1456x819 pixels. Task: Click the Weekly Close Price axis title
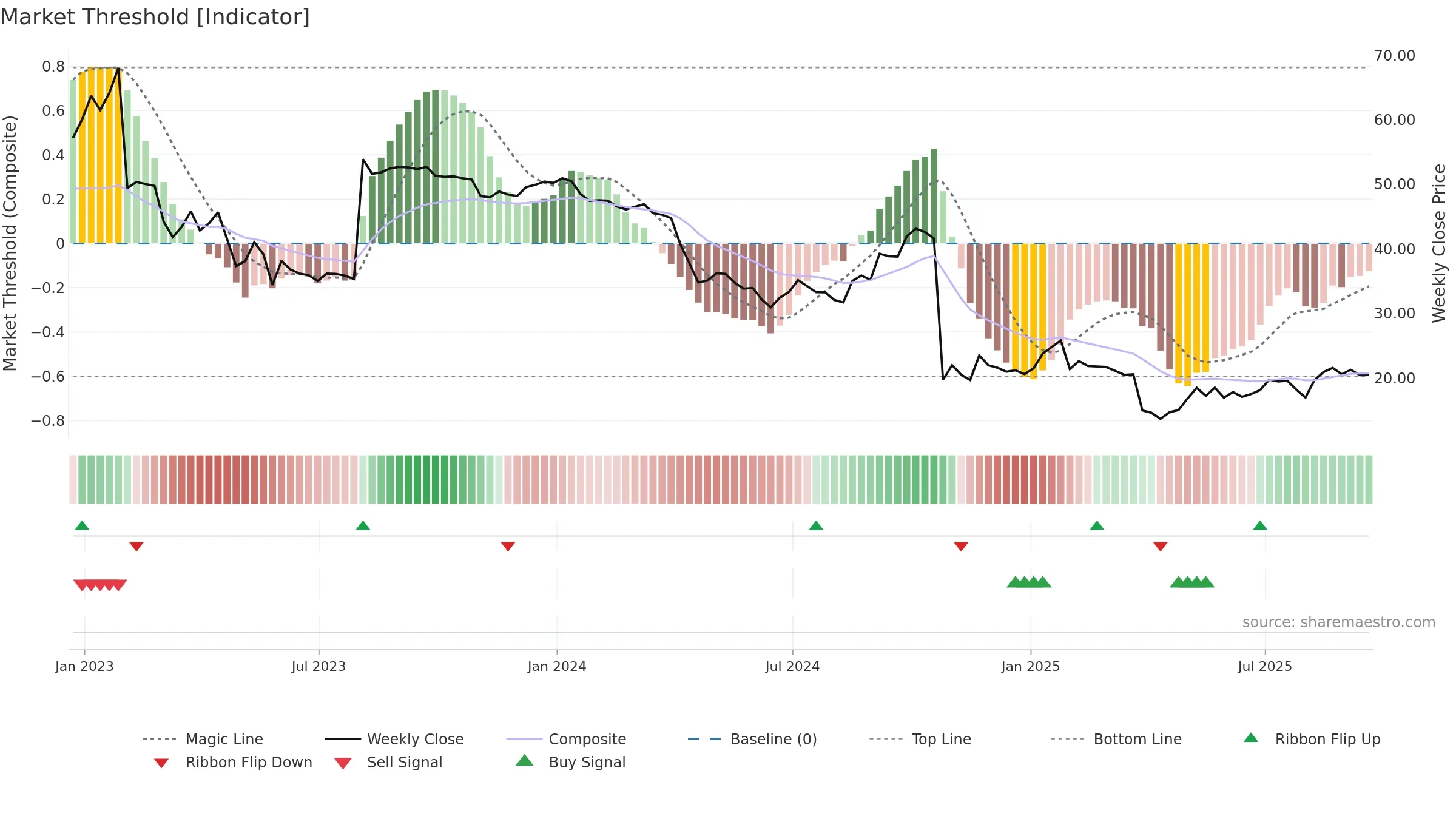click(1439, 243)
